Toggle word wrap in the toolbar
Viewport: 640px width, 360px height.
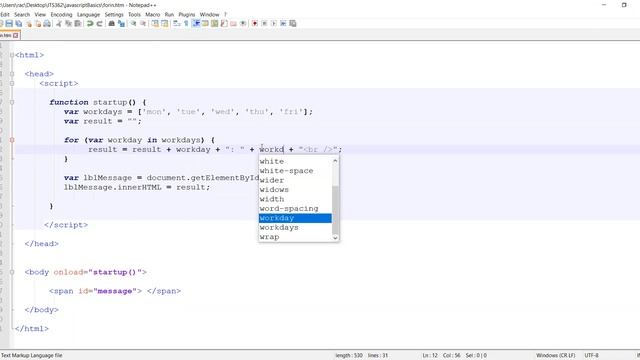point(176,24)
